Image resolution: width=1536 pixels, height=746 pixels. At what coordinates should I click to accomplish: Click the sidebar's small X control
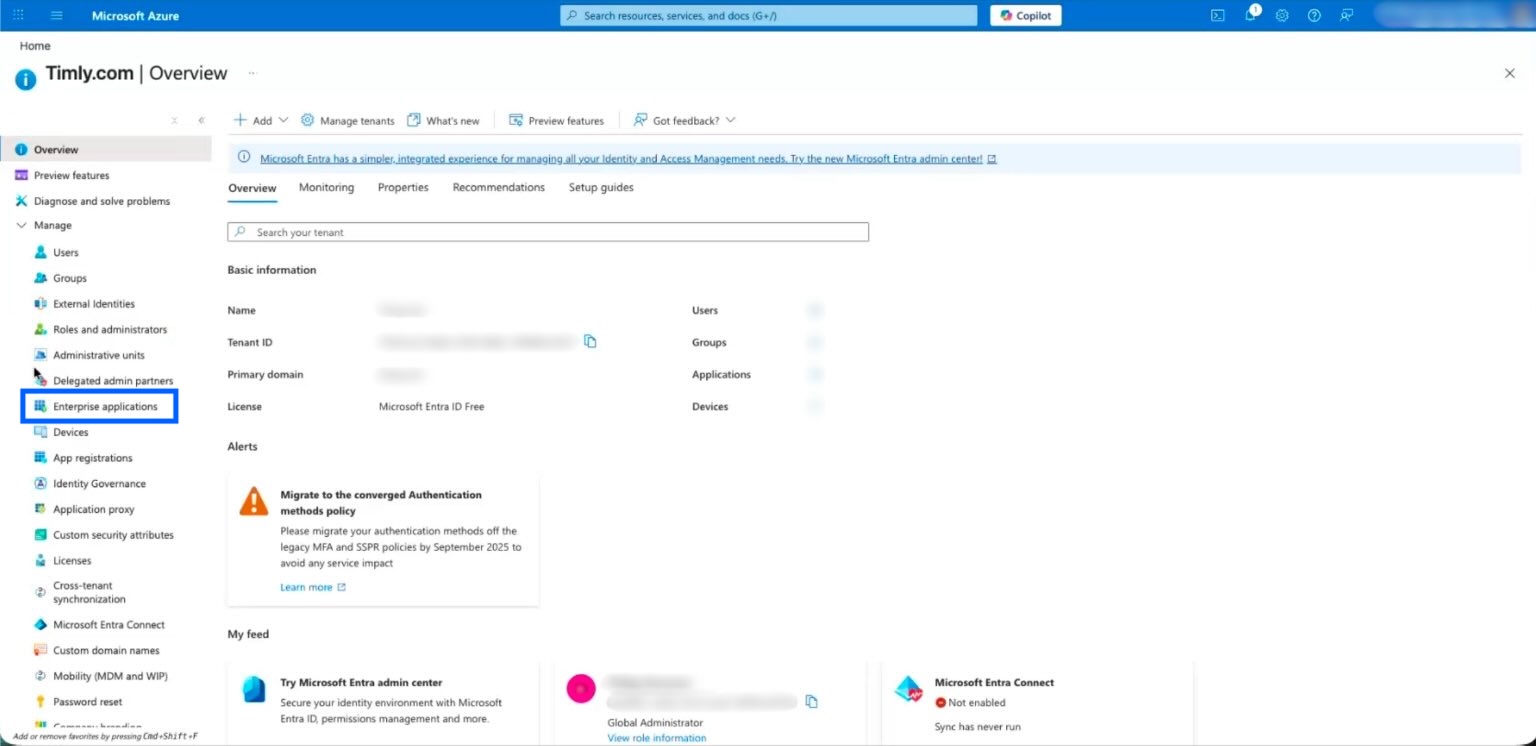[x=175, y=120]
